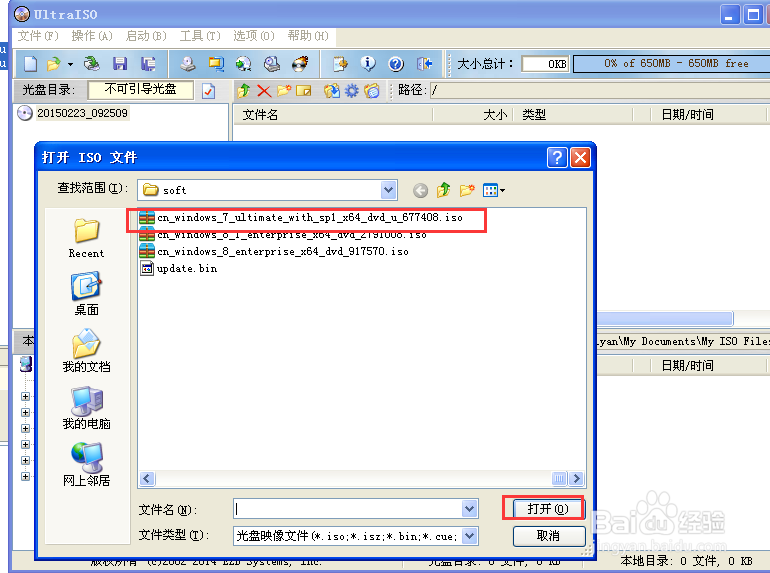Expand the soft look-in combo box
Screen dimensions: 770x573
[388, 190]
